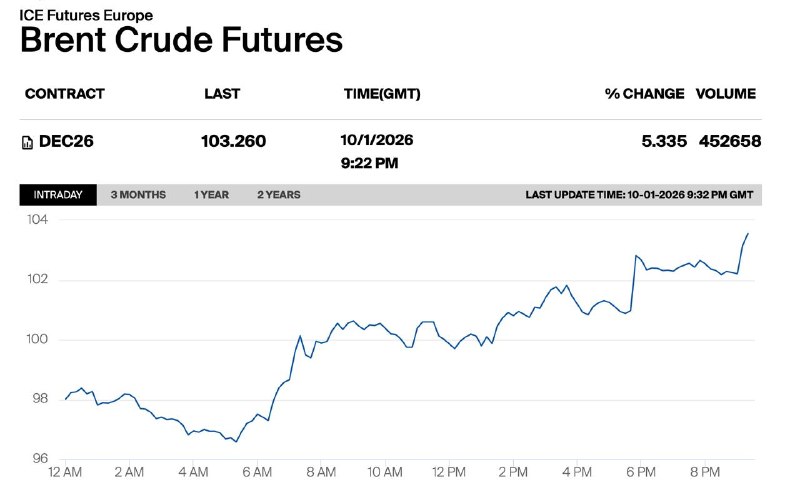Select the volume value 452658
The height and width of the screenshot is (492, 800).
click(x=730, y=141)
